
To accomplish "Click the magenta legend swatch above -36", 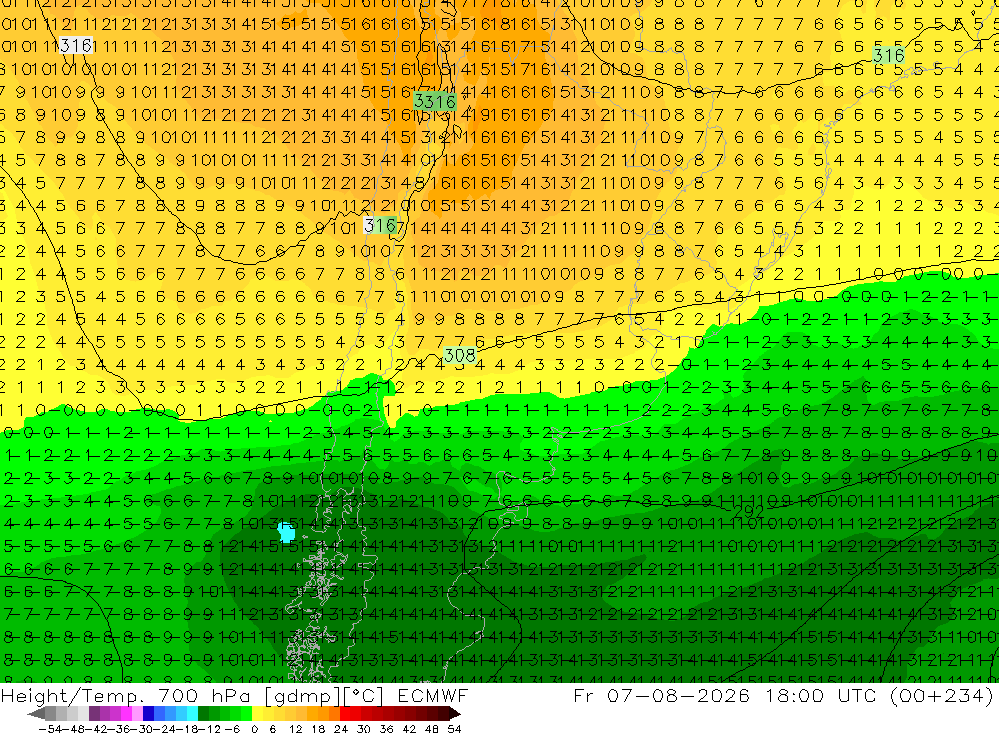I will click(x=126, y=714).
